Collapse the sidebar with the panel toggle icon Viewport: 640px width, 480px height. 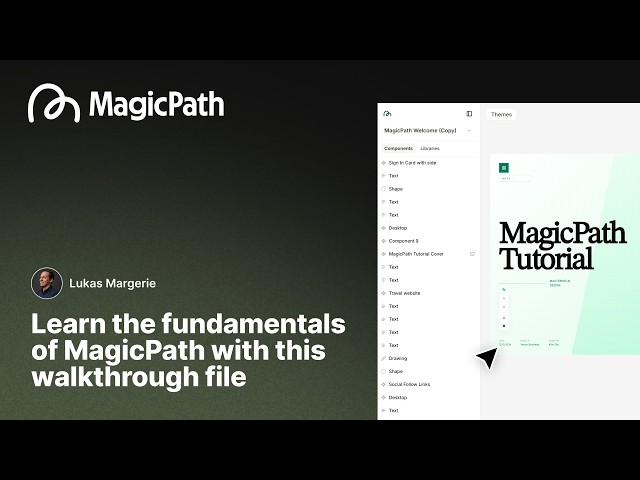(469, 114)
